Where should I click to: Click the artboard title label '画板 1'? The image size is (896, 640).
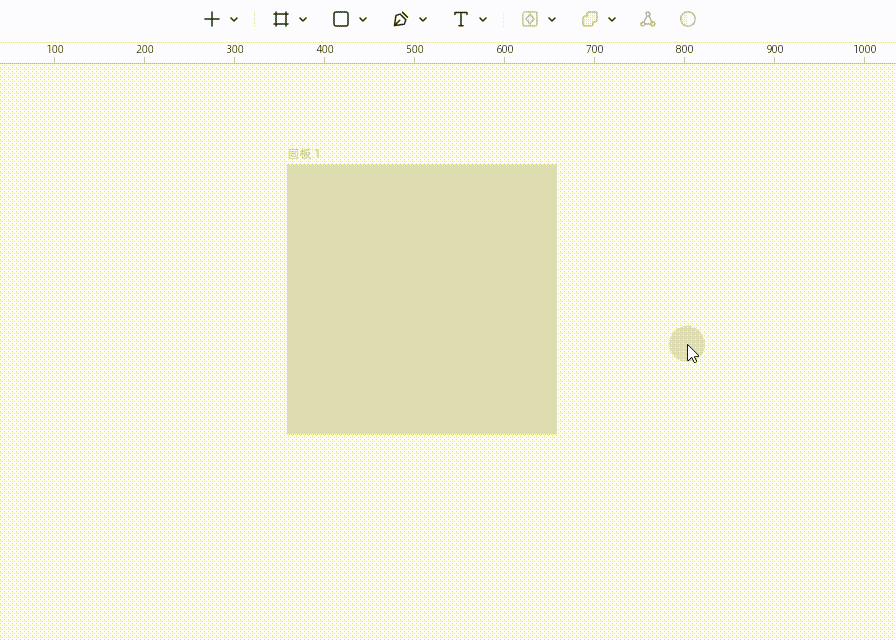tap(304, 154)
